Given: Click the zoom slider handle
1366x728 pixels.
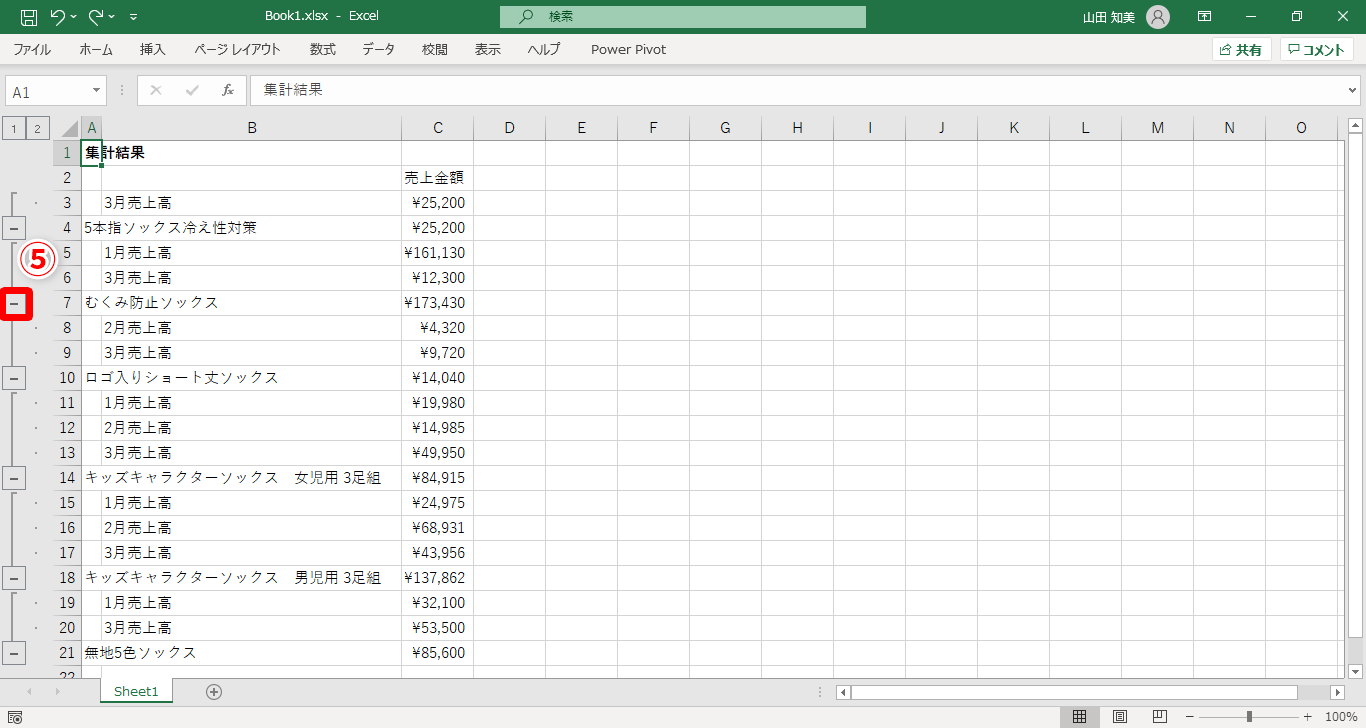Looking at the screenshot, I should click(x=1249, y=717).
